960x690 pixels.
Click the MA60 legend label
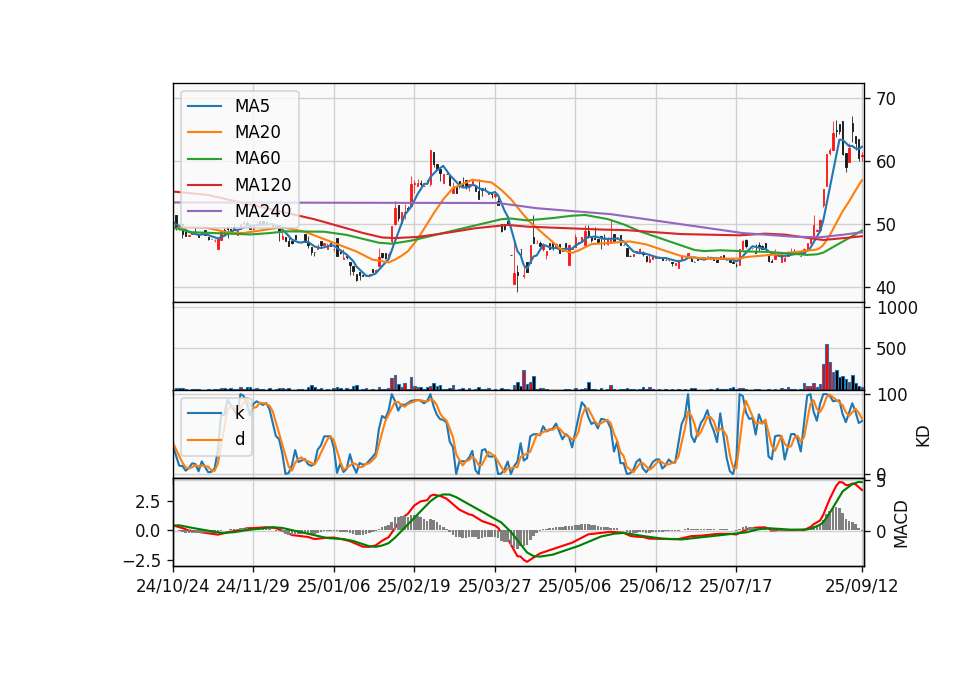257,158
